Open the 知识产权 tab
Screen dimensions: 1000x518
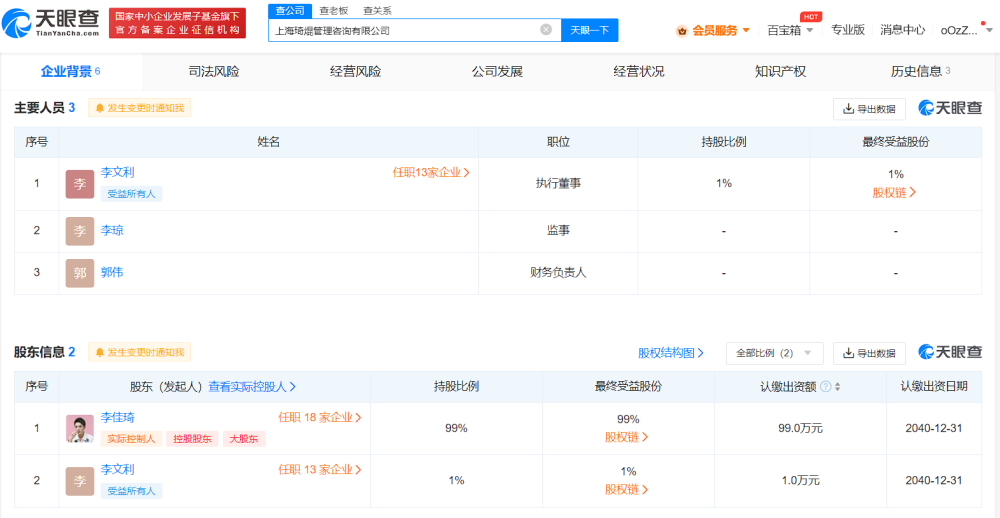(780, 72)
